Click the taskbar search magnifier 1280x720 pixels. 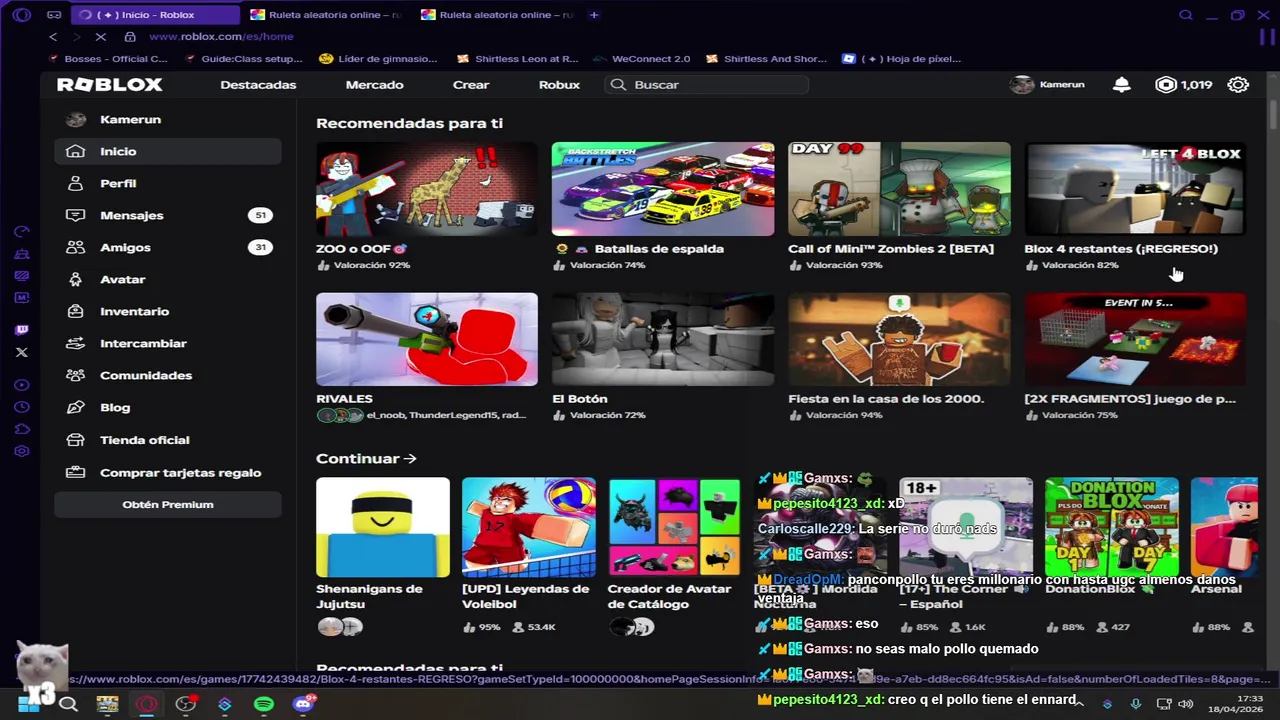[68, 704]
